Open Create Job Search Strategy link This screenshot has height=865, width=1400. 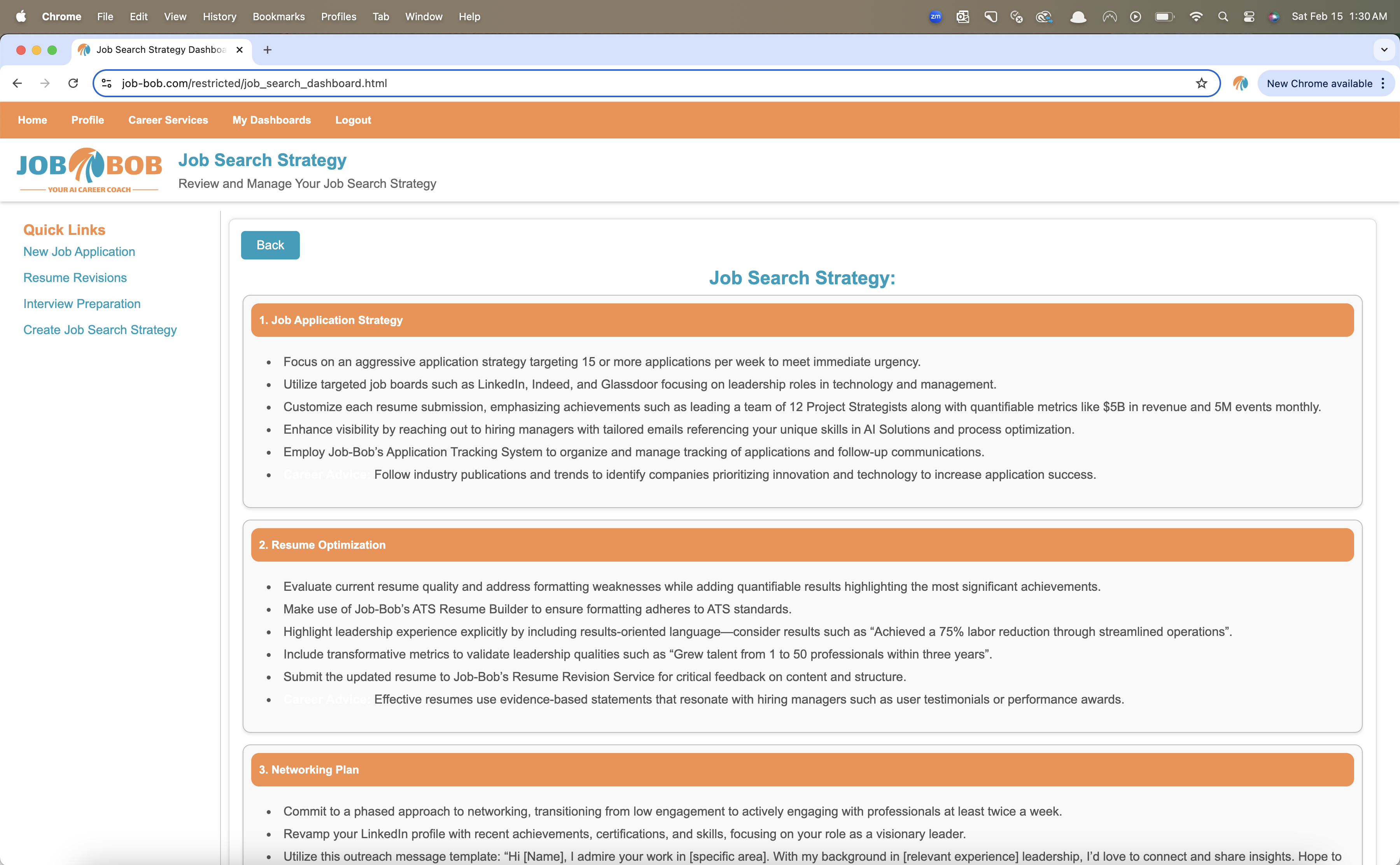coord(100,330)
